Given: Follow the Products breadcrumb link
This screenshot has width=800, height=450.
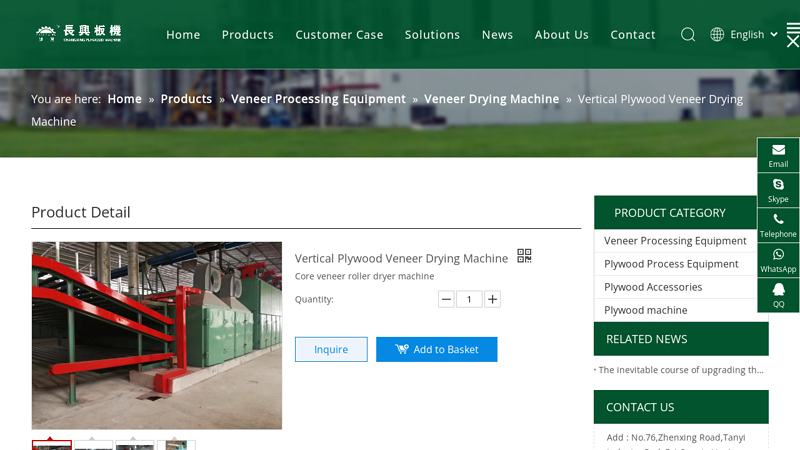Looking at the screenshot, I should pos(186,99).
